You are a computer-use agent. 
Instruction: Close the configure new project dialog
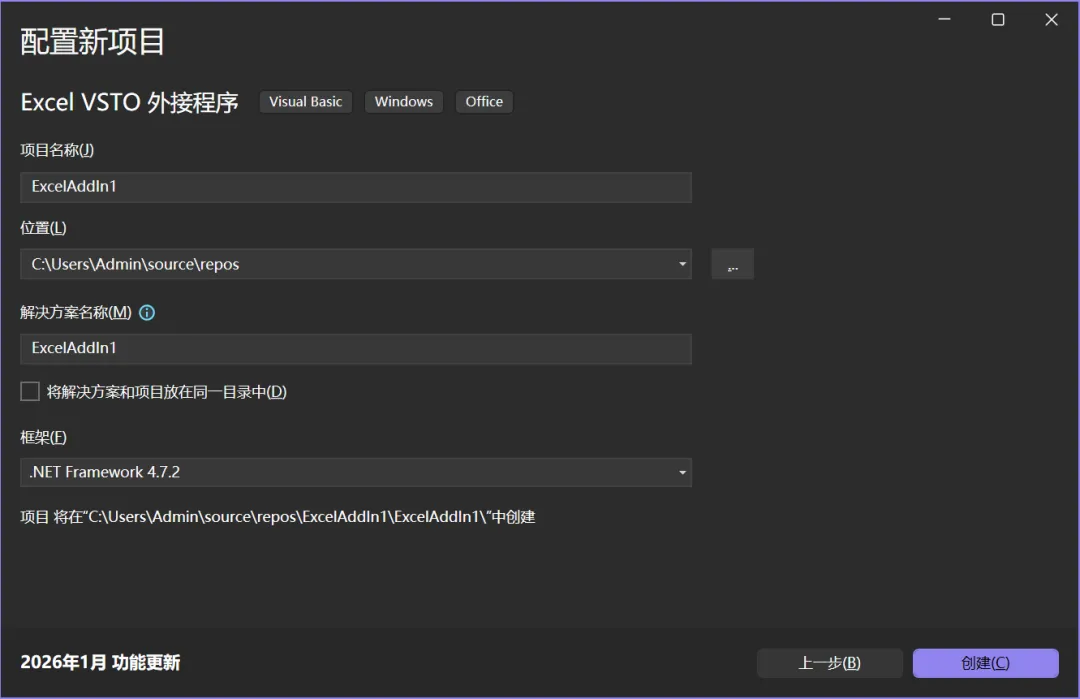[1051, 19]
